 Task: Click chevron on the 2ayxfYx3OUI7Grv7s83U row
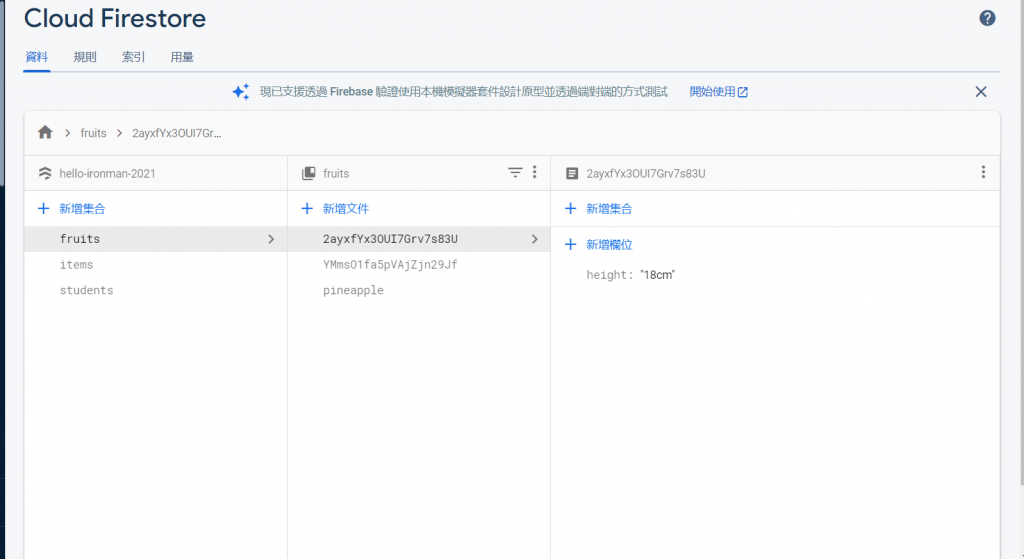pyautogui.click(x=534, y=239)
